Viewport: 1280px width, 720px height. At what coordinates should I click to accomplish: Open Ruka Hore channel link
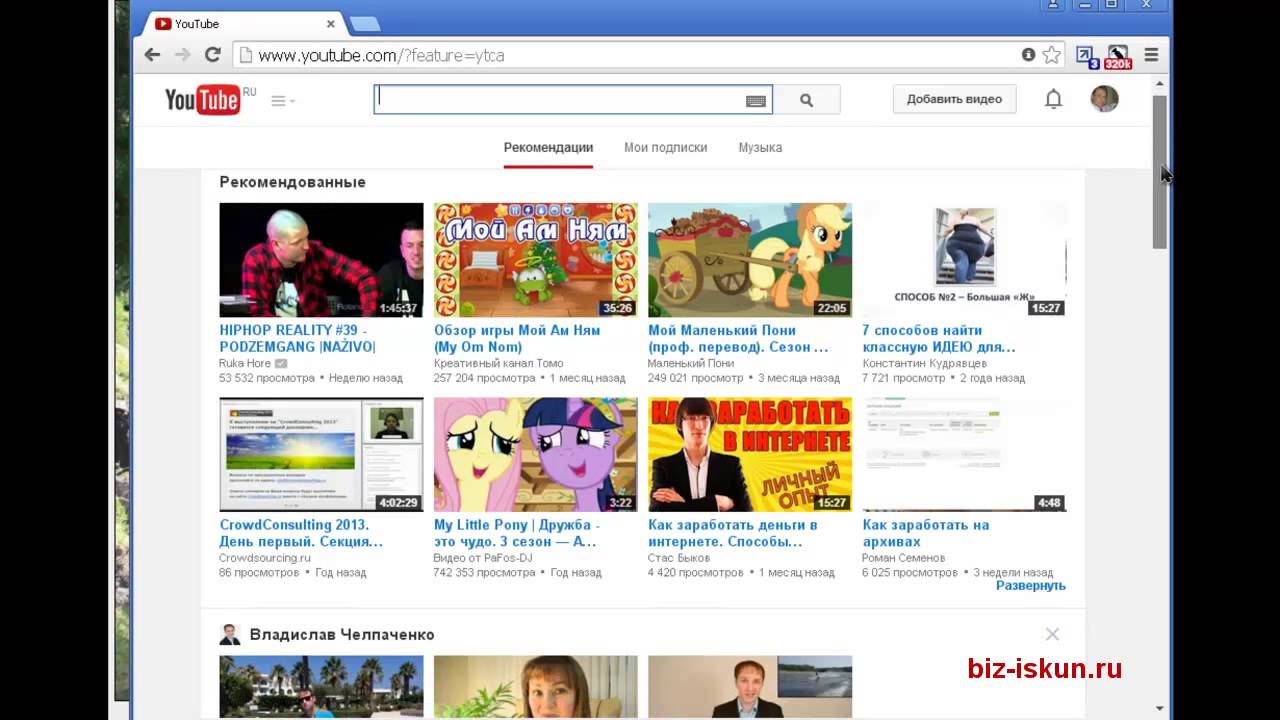click(245, 363)
